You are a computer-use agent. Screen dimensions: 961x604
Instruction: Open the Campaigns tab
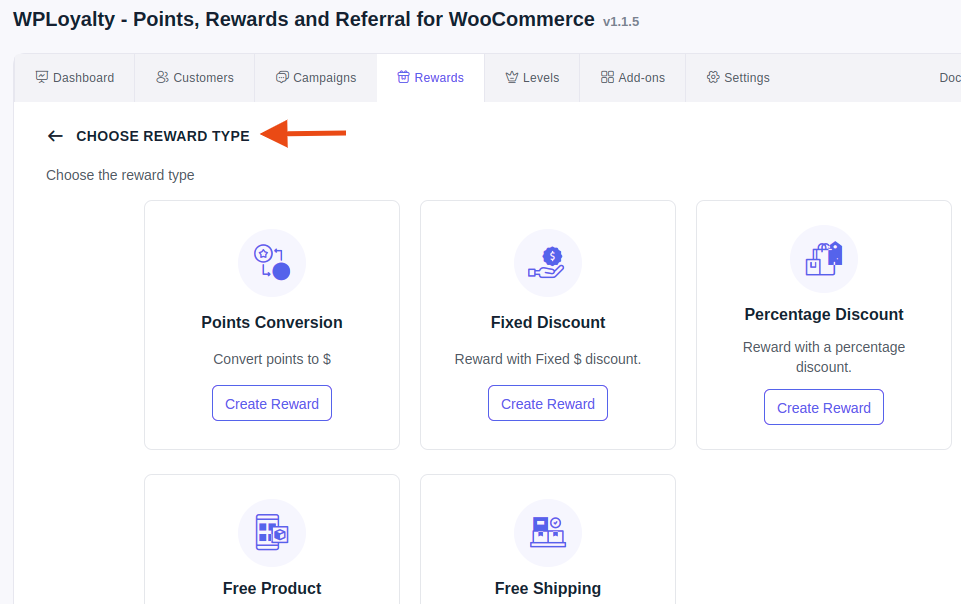(x=316, y=78)
